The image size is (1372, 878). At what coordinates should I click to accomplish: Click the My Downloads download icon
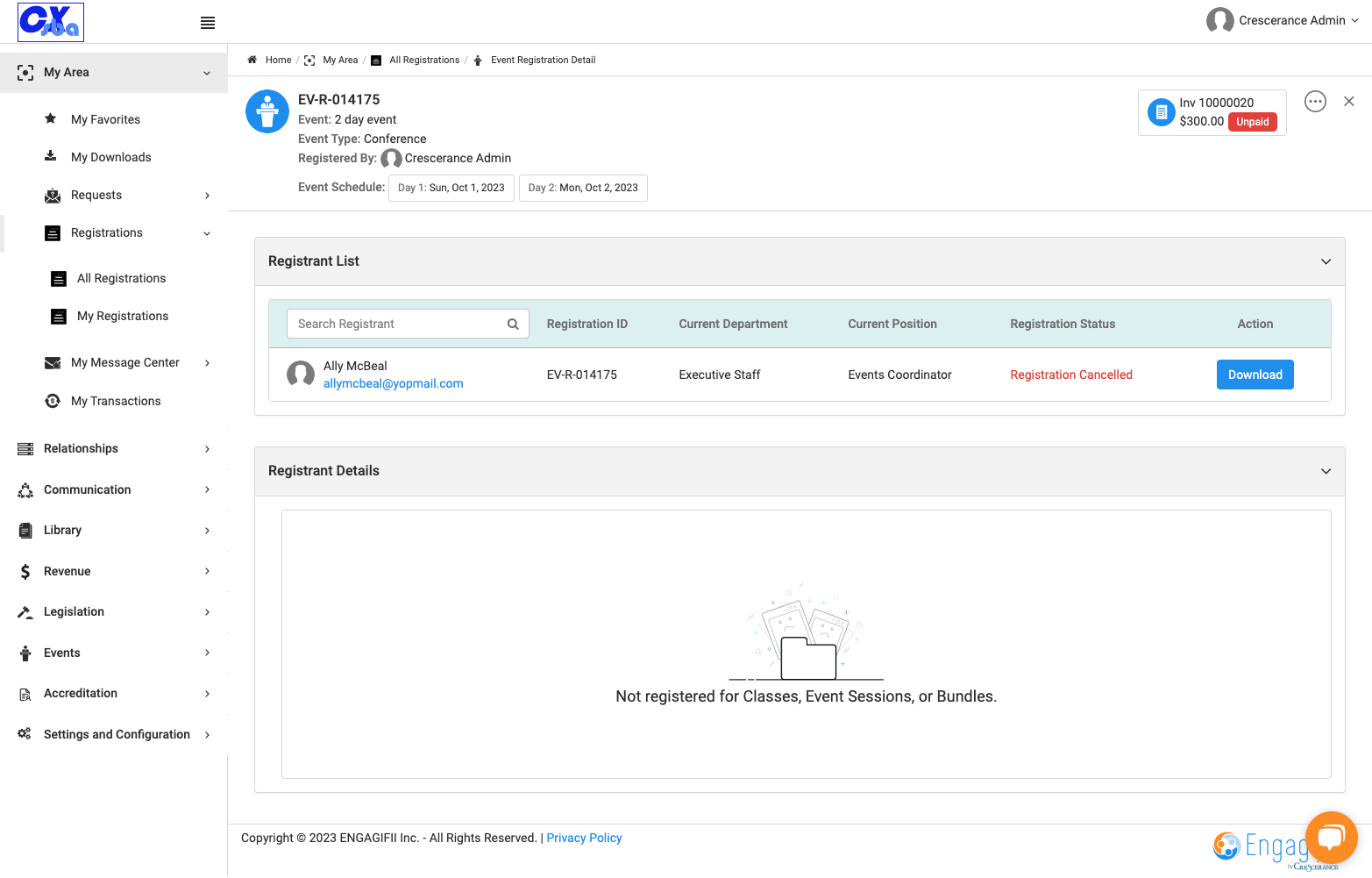[51, 156]
